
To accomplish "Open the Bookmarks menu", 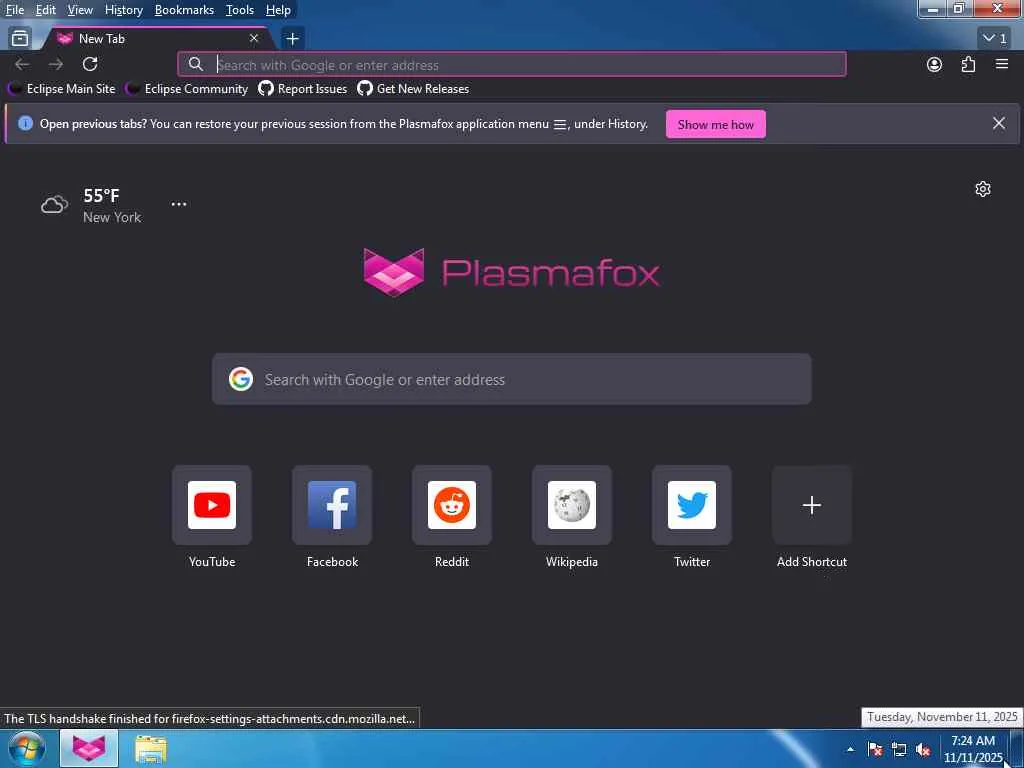I will pyautogui.click(x=184, y=10).
